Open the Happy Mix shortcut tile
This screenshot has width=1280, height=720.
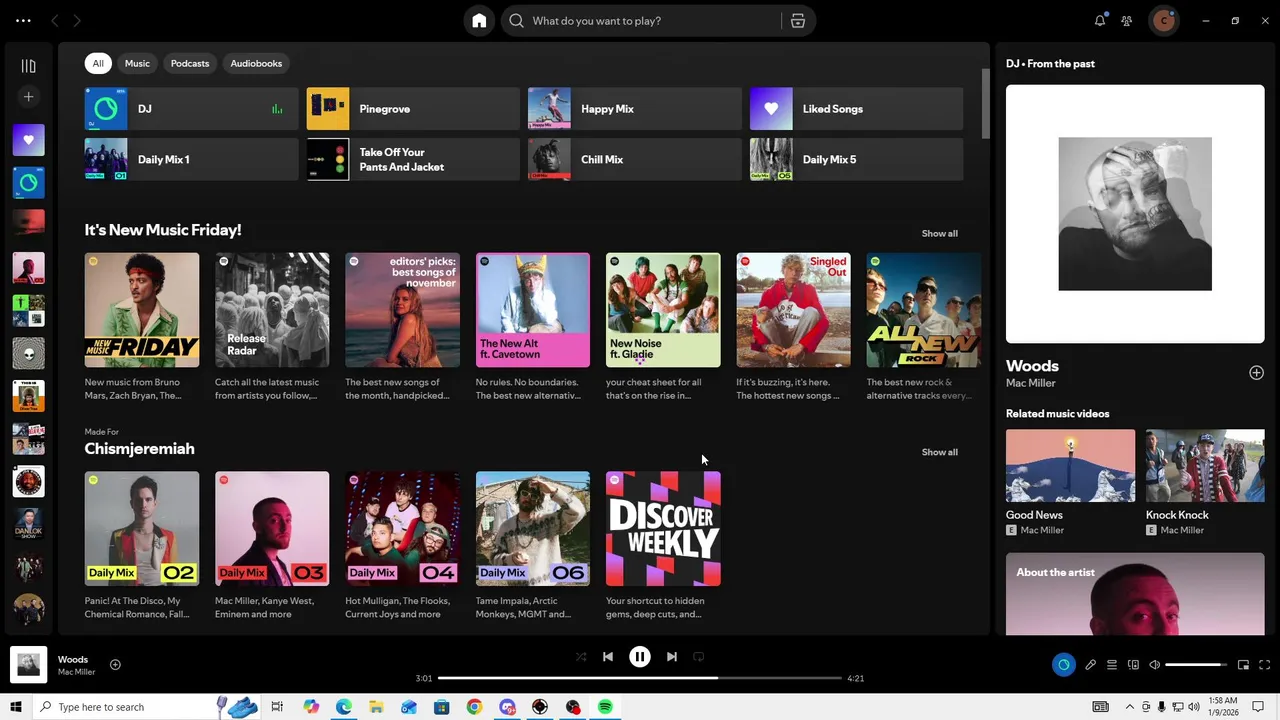point(634,109)
